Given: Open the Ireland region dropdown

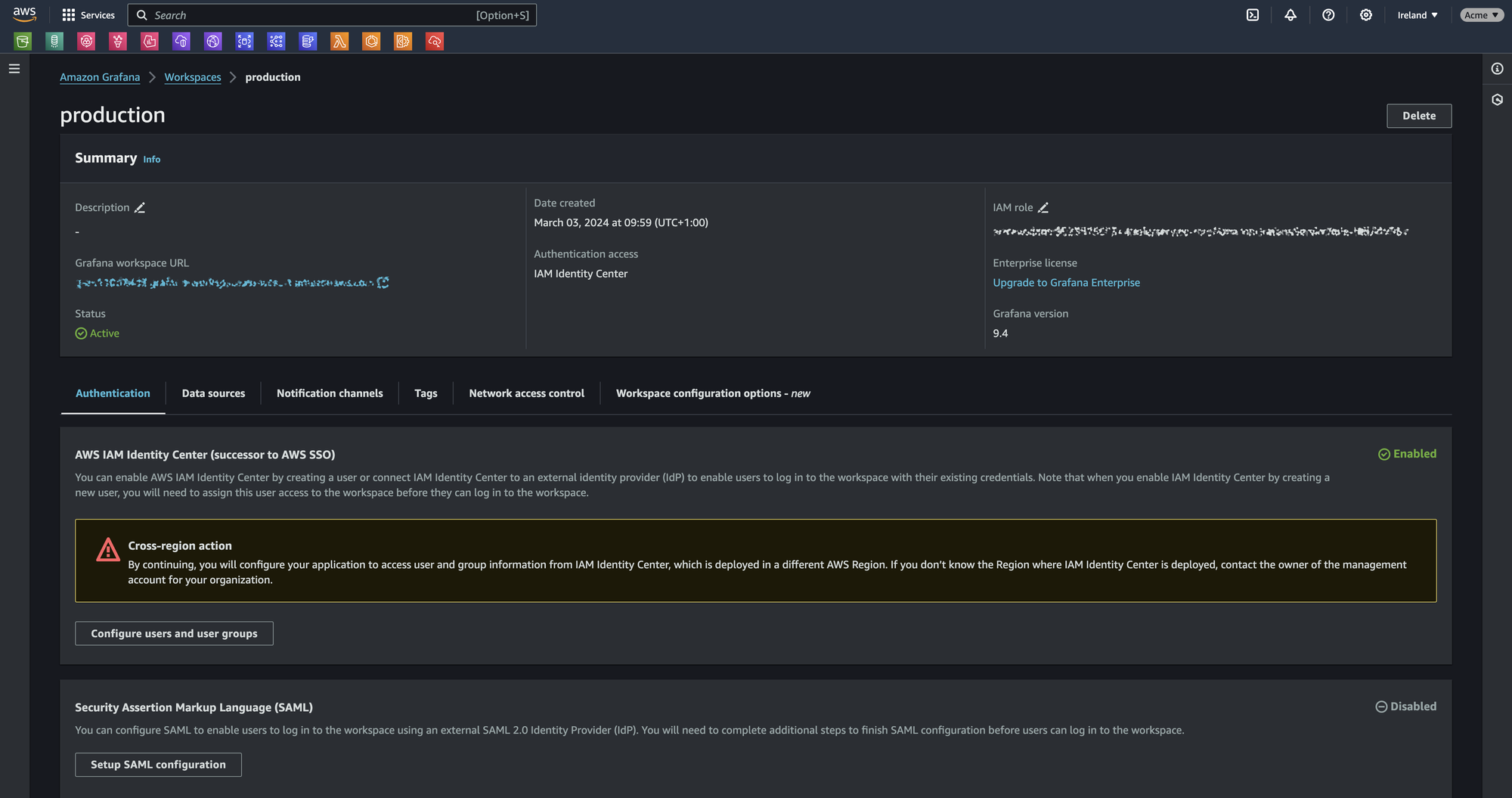Looking at the screenshot, I should click(x=1417, y=15).
